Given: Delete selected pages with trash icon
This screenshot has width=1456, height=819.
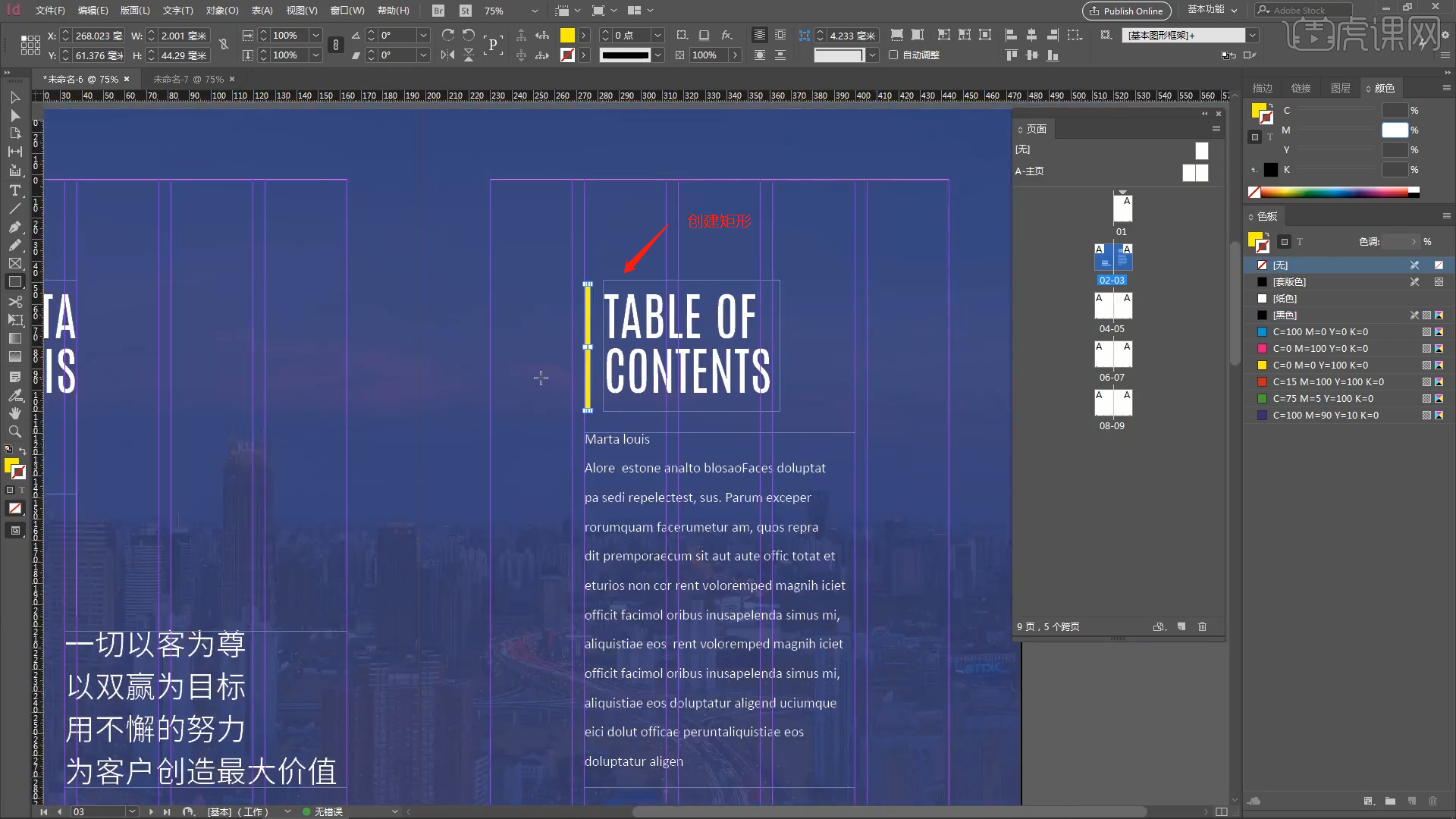Looking at the screenshot, I should 1202,626.
